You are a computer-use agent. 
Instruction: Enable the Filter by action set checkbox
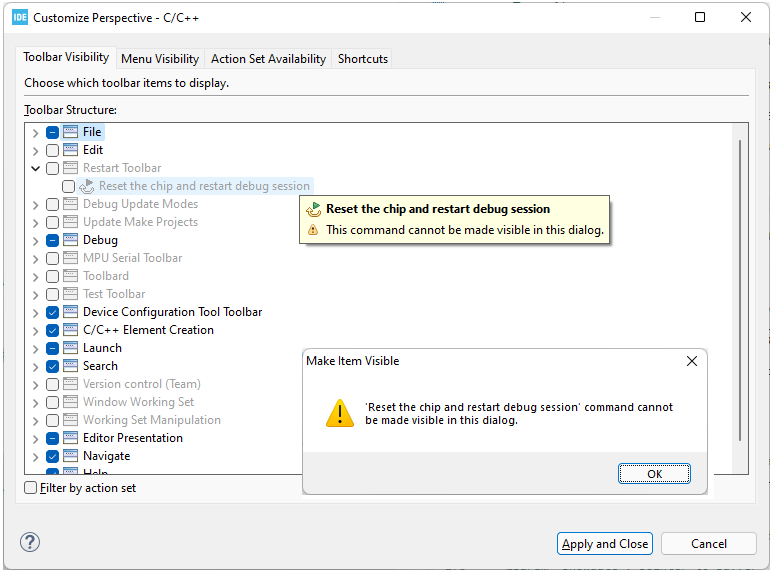(x=31, y=488)
